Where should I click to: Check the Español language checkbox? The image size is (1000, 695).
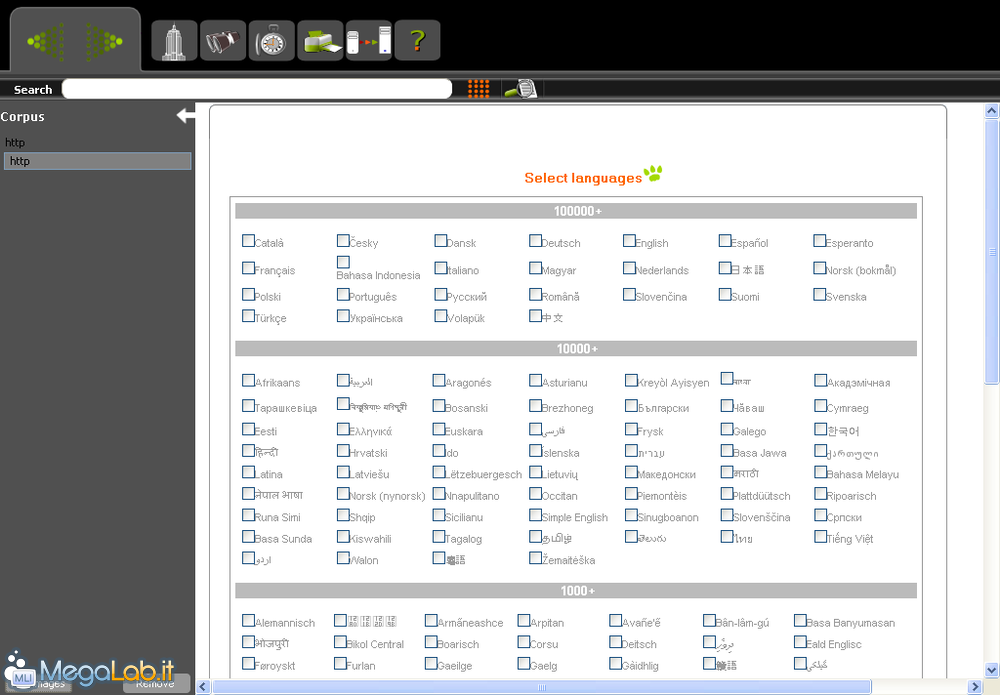(x=725, y=240)
